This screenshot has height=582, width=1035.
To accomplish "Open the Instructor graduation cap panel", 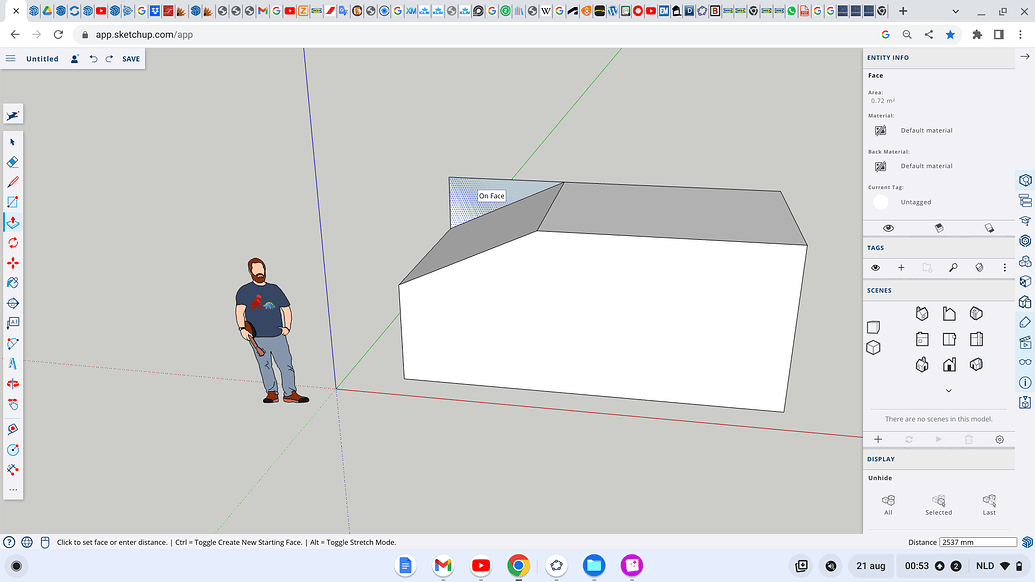I will [x=1025, y=221].
